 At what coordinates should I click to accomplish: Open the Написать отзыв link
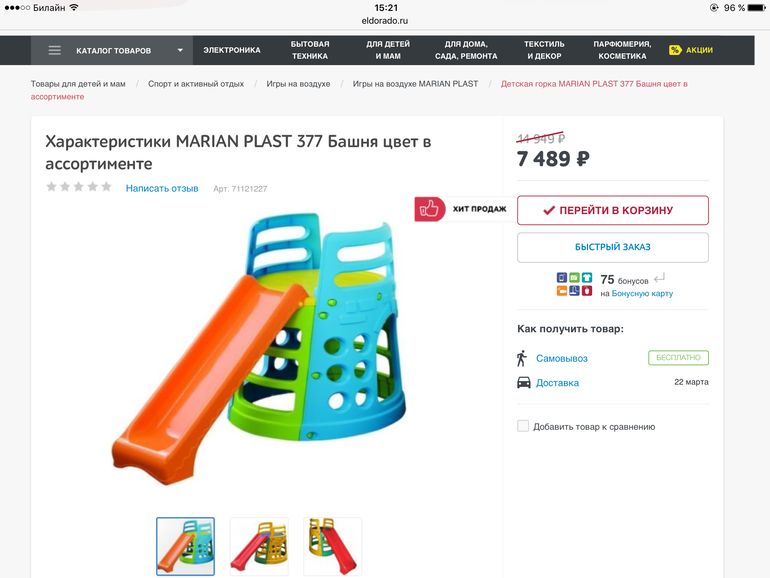162,188
